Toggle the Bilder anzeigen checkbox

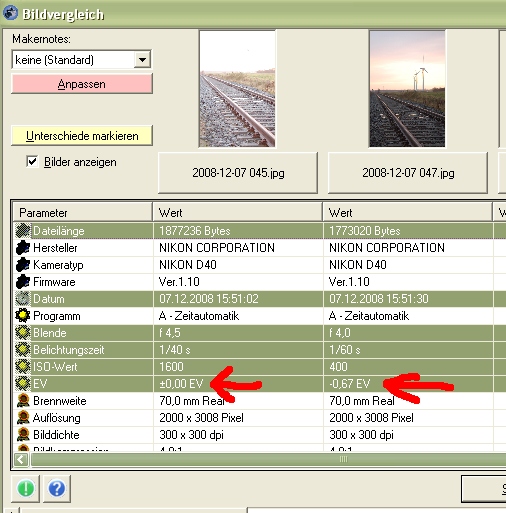(x=32, y=162)
